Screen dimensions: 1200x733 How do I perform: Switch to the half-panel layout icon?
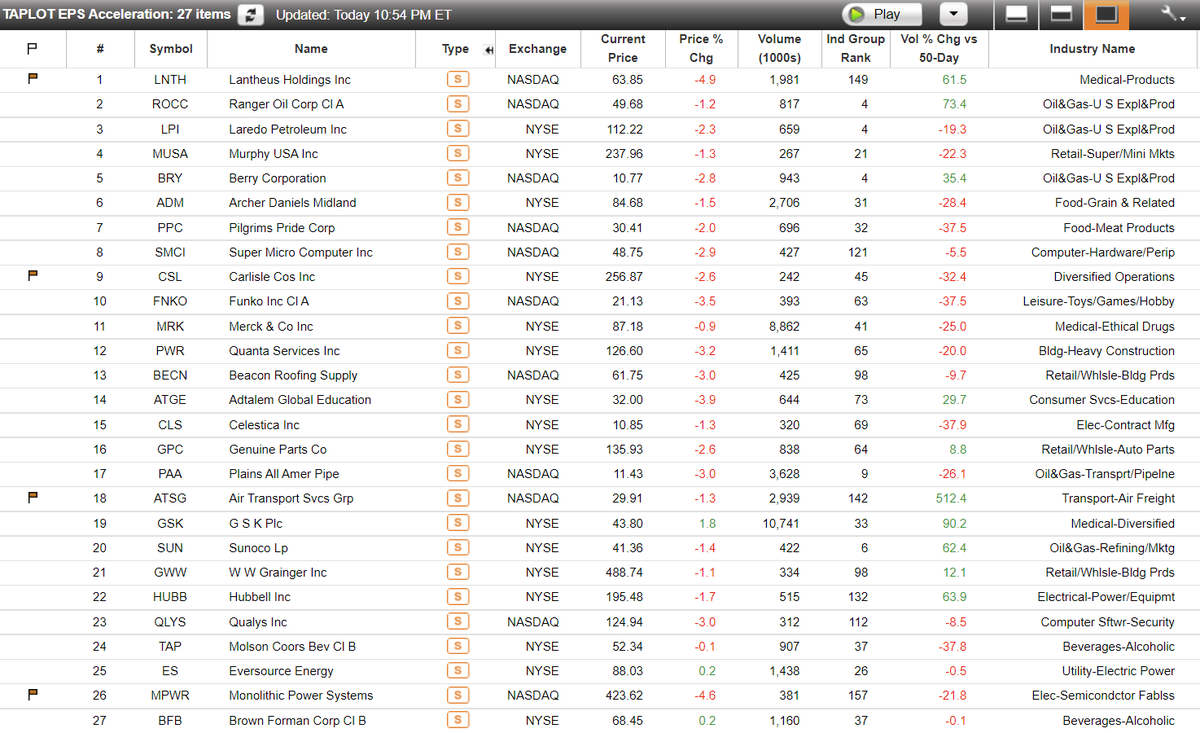(x=1061, y=14)
